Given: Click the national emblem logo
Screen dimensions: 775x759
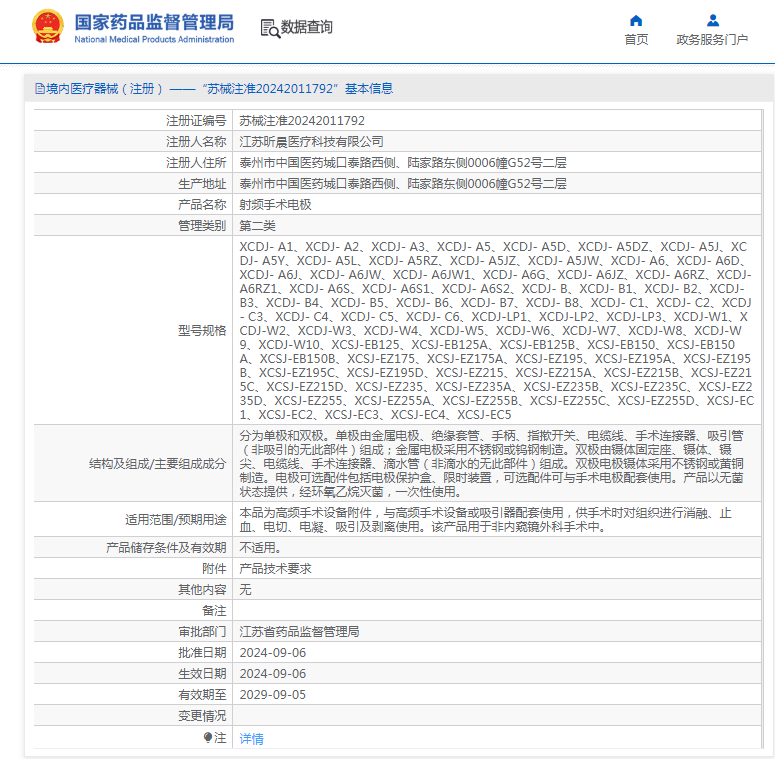Looking at the screenshot, I should click(x=48, y=27).
